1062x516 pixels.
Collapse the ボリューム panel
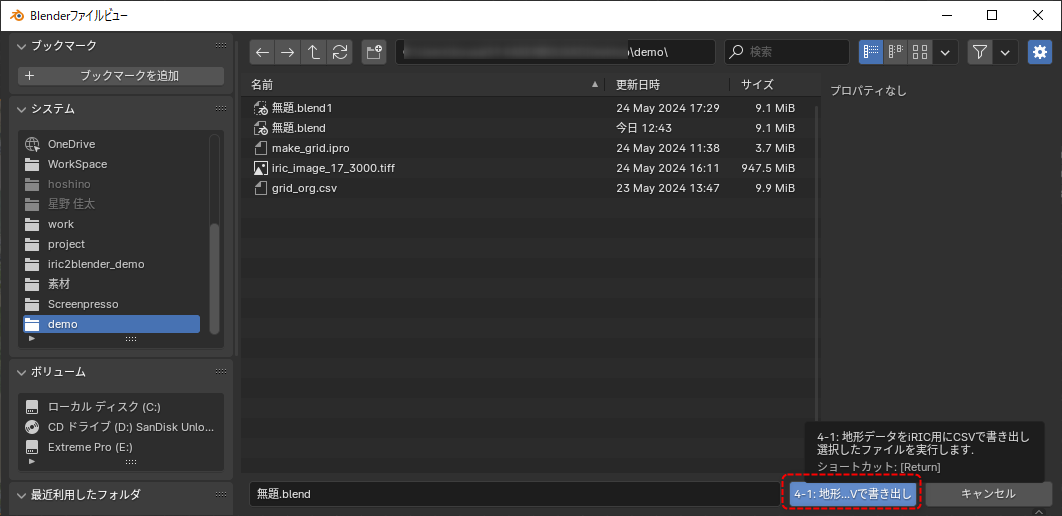[x=22, y=372]
